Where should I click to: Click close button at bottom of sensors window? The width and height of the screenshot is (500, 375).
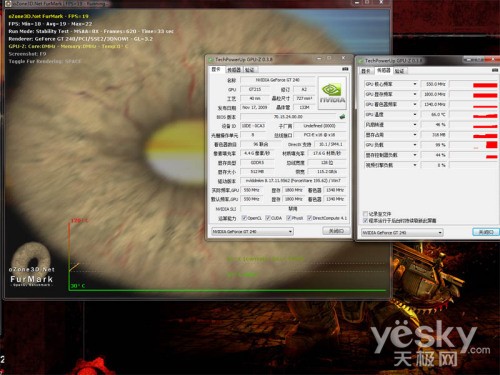click(x=486, y=232)
